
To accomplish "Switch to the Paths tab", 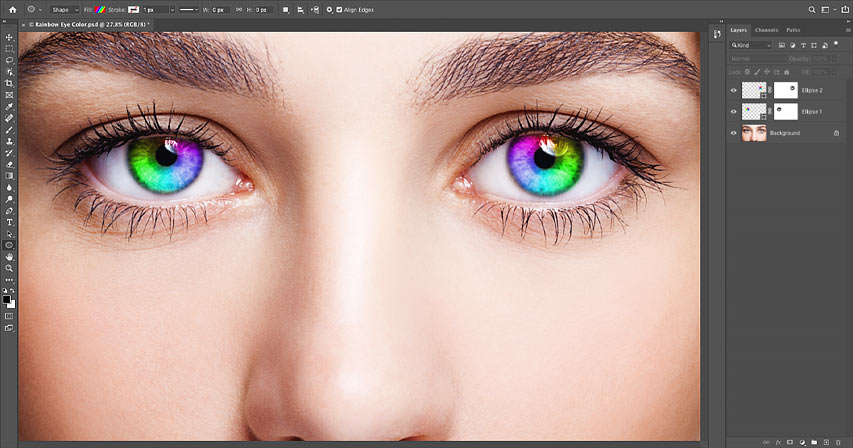I will 792,30.
